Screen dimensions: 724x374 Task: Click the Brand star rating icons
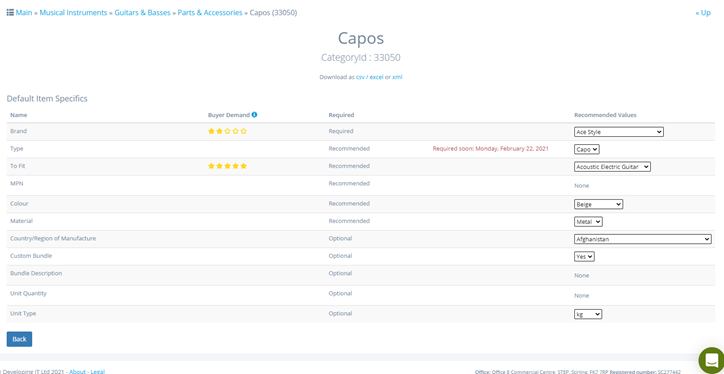tap(228, 132)
